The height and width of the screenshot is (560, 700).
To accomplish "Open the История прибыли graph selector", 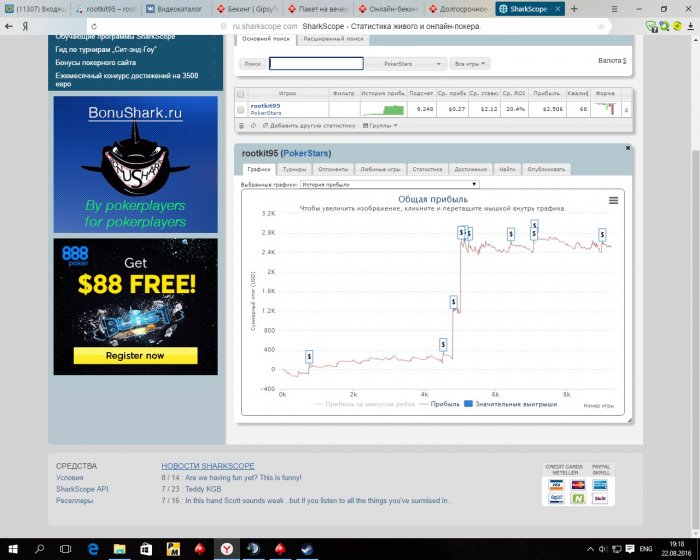I will pos(390,184).
